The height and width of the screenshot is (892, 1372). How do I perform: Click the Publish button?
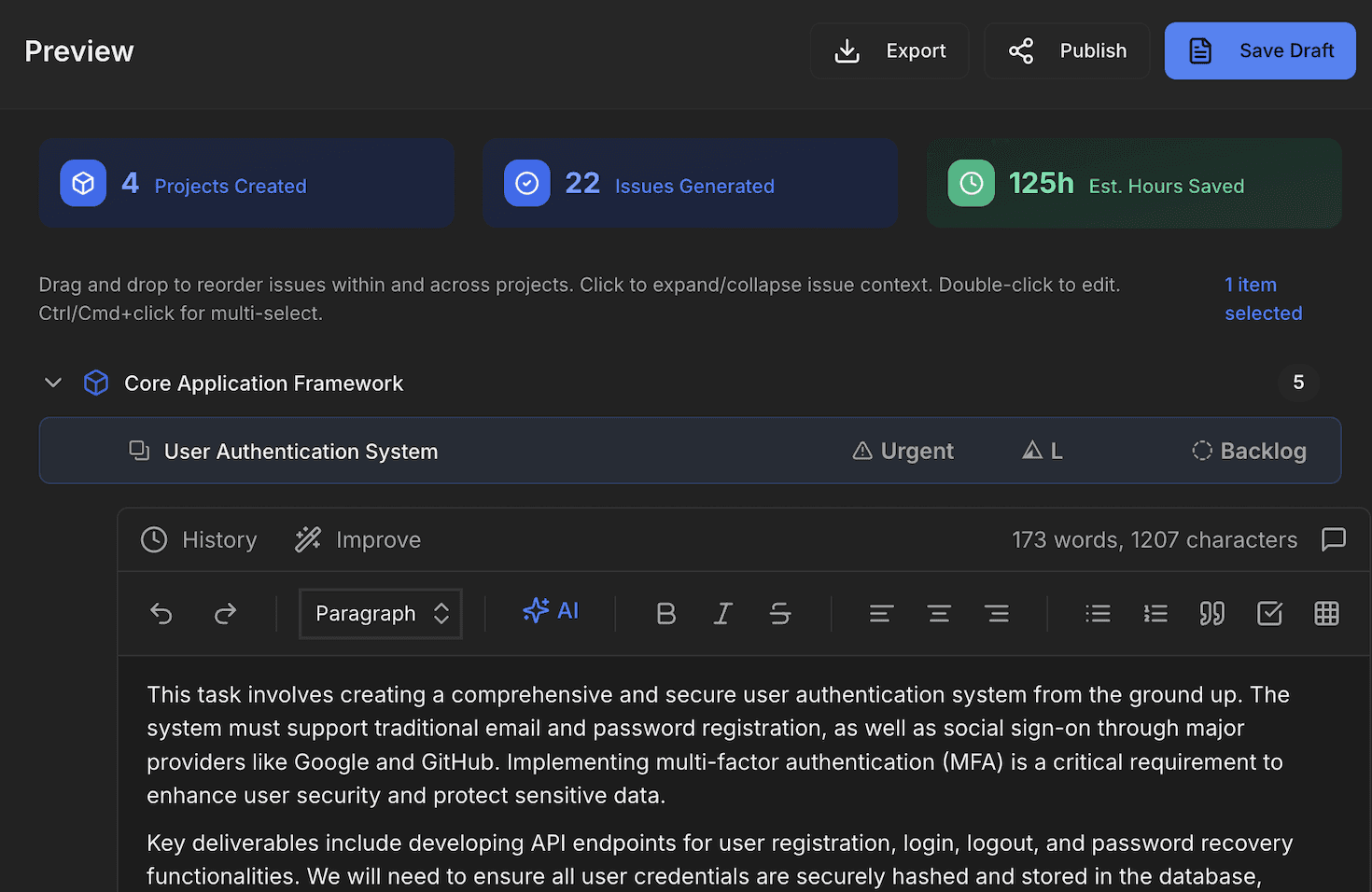[x=1067, y=51]
